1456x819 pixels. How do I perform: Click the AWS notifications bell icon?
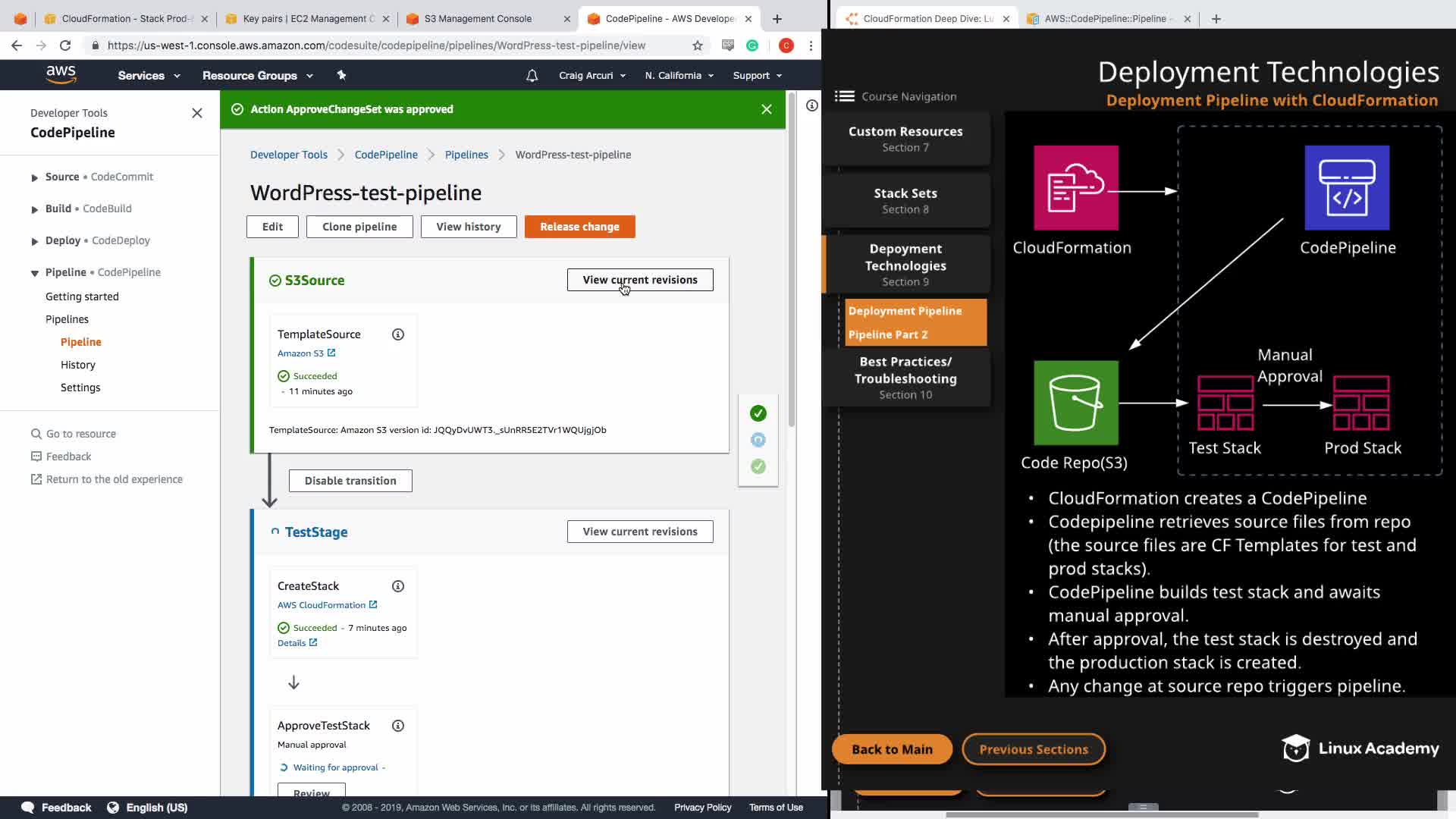[532, 75]
